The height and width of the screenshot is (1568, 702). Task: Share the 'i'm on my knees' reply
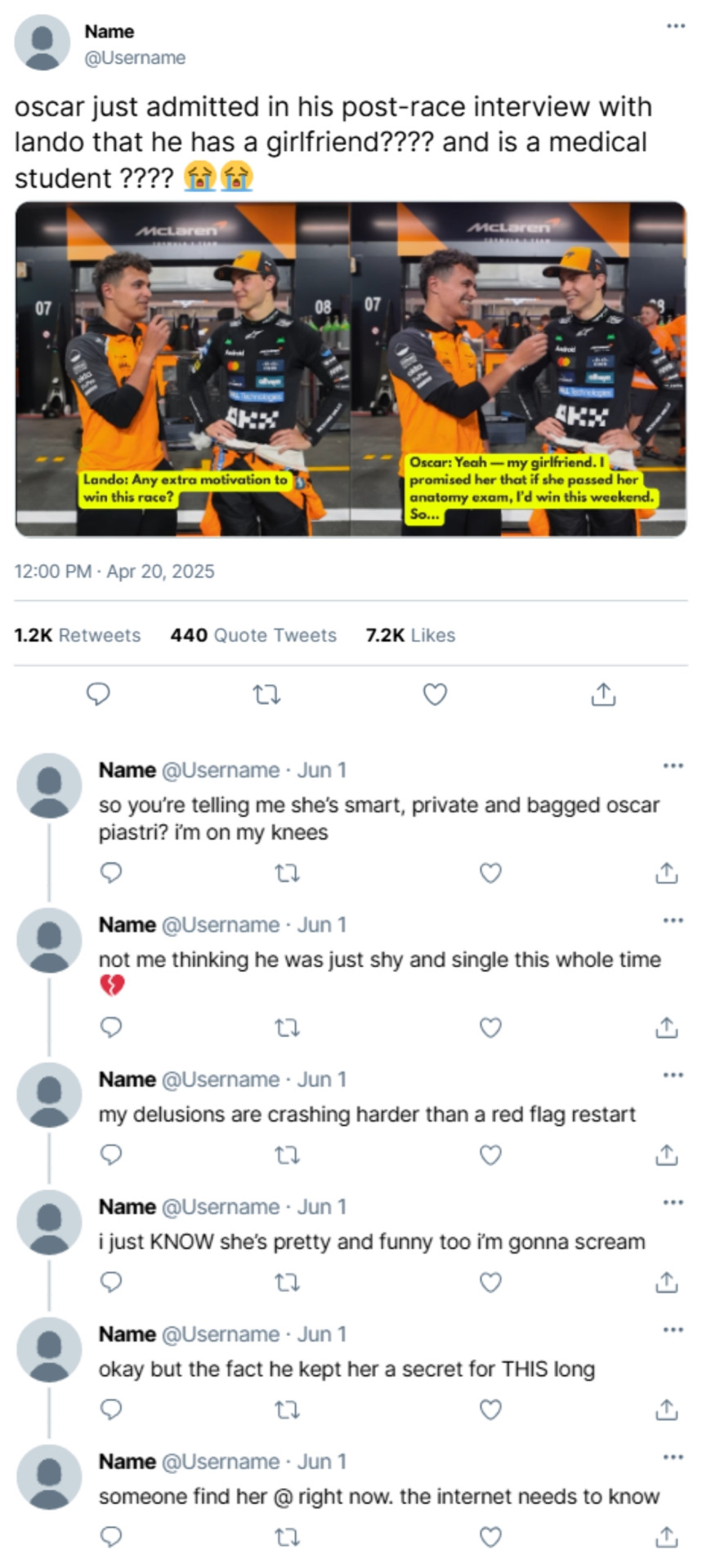click(666, 873)
